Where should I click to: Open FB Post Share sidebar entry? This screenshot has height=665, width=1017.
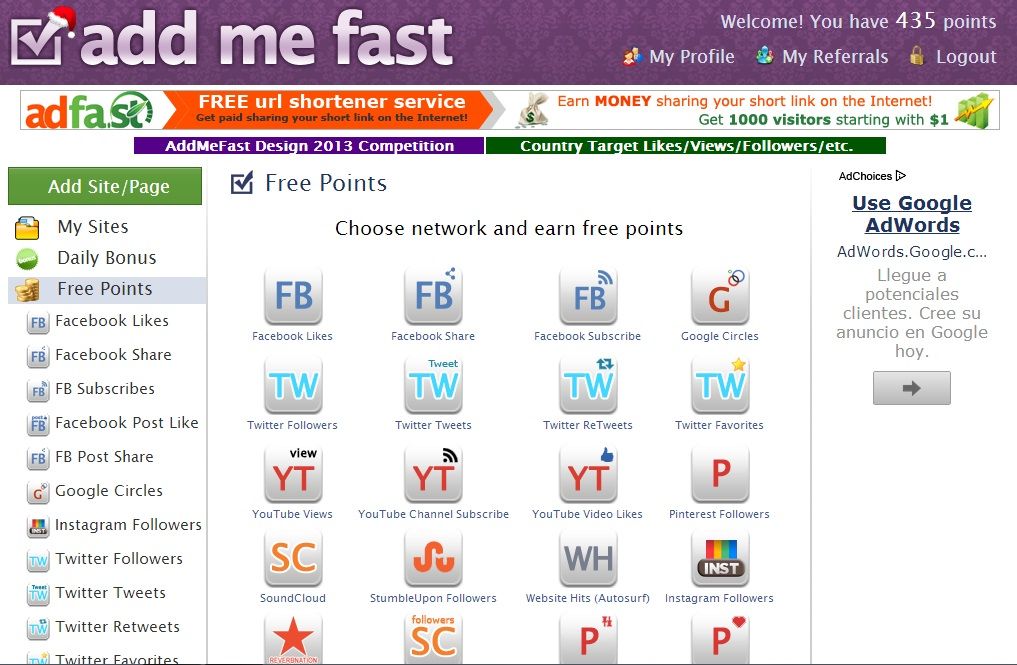(x=104, y=457)
